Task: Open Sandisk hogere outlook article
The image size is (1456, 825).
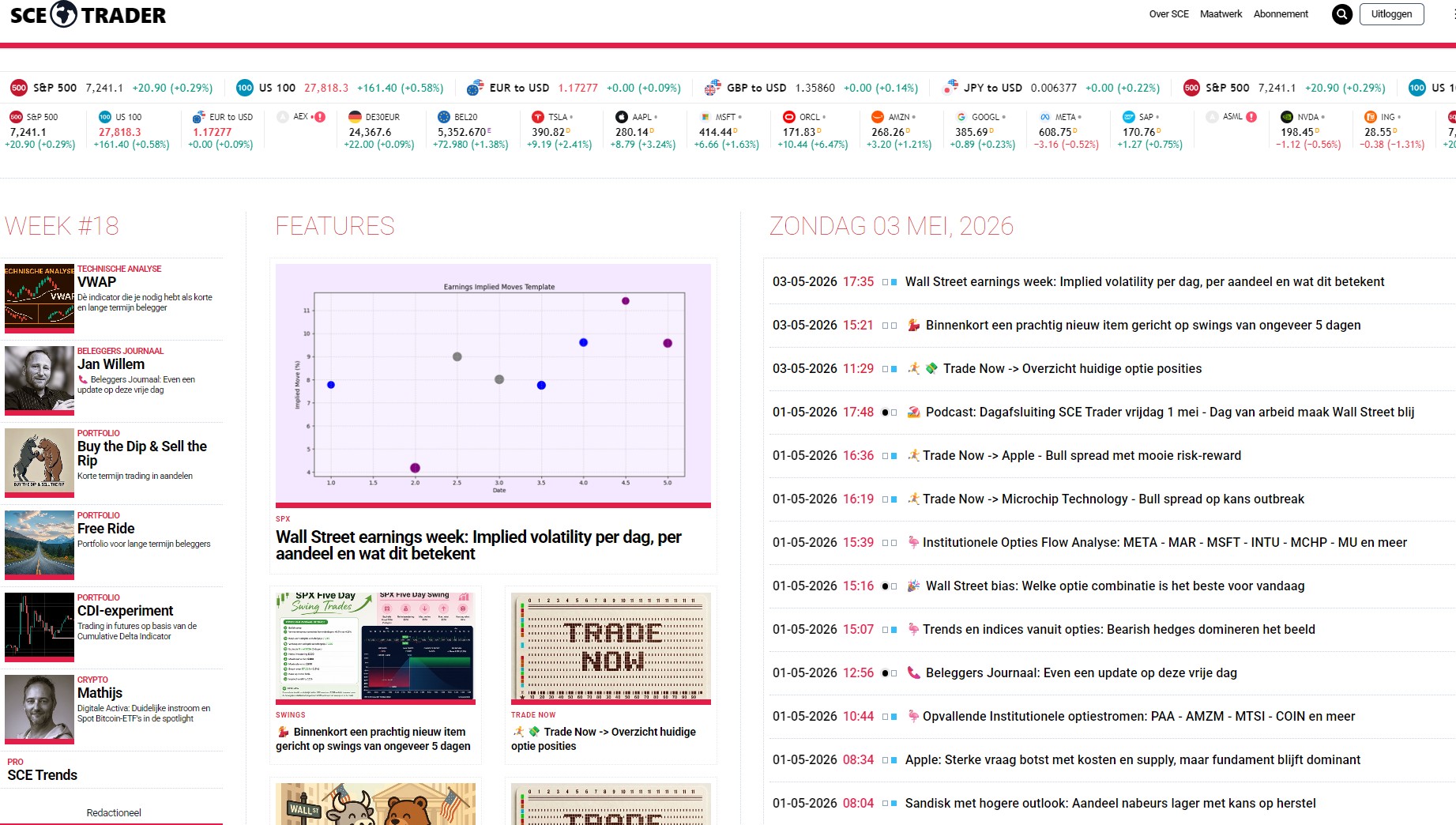Action: pyautogui.click(x=1112, y=804)
